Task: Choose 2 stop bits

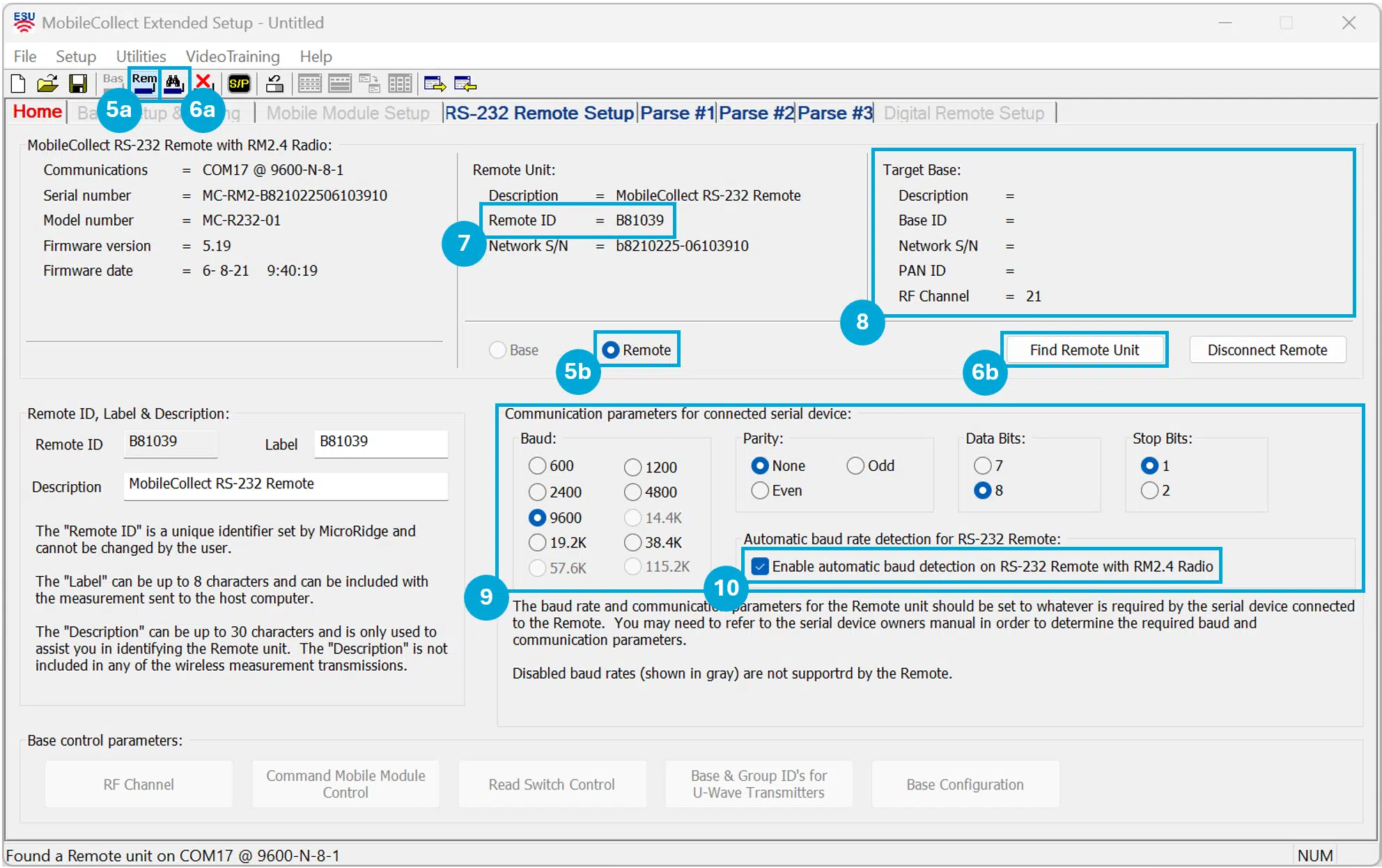Action: coord(1155,490)
